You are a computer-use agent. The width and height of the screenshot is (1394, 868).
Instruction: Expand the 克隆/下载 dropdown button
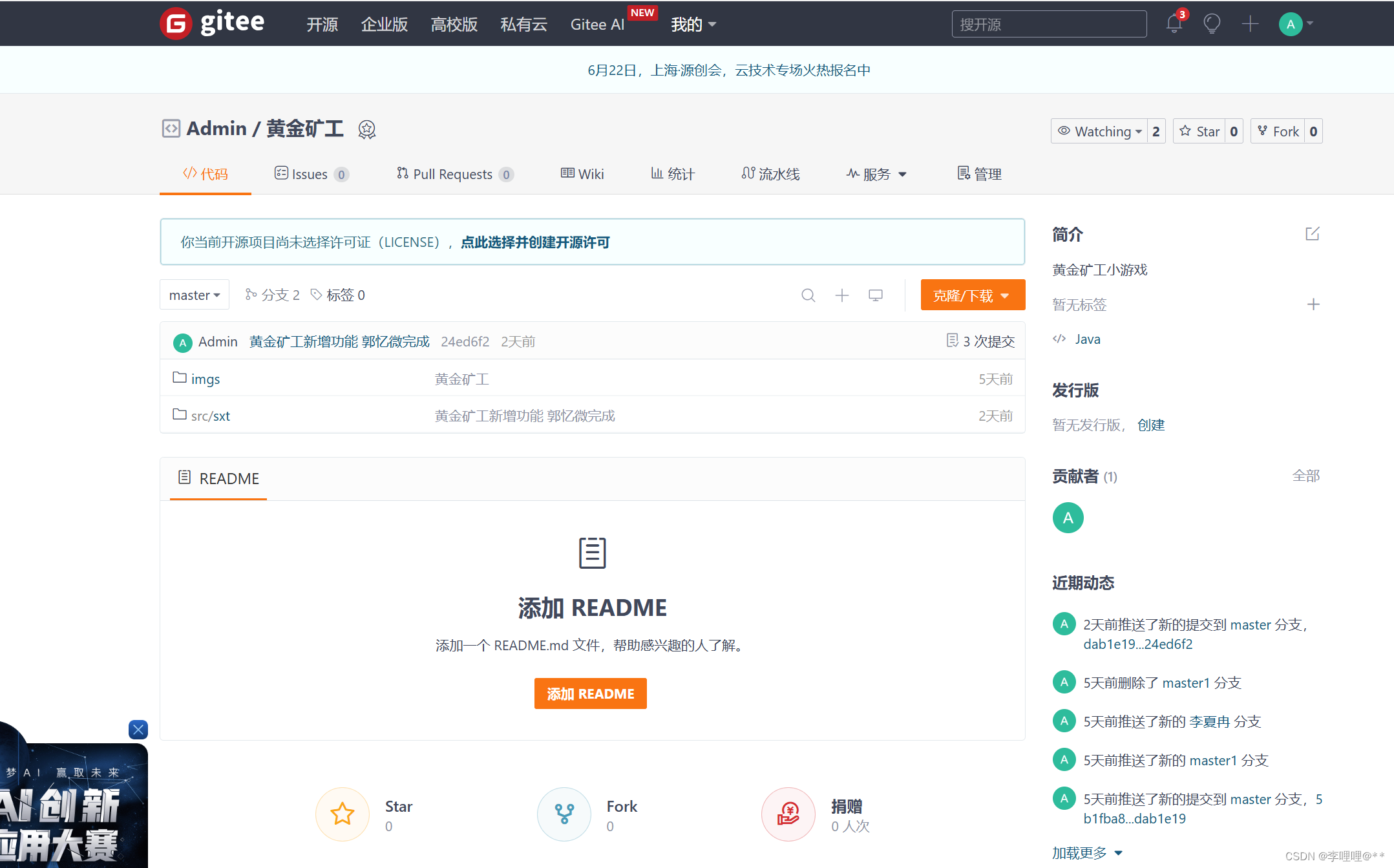(x=972, y=295)
